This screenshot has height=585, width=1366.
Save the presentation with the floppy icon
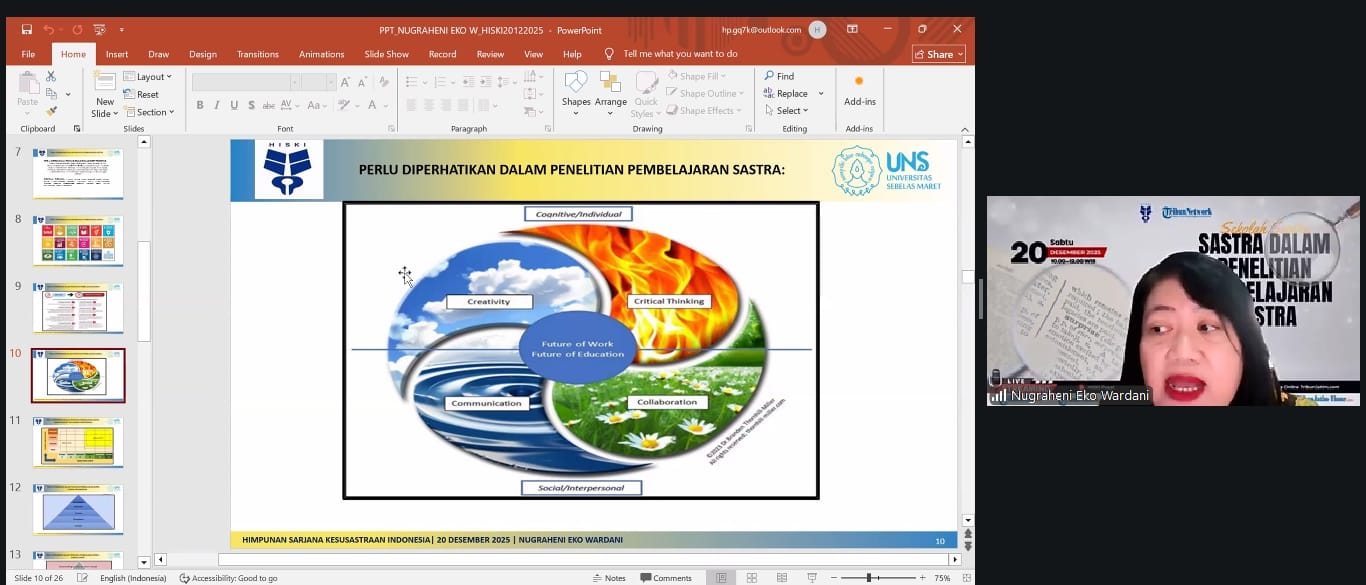(x=26, y=30)
